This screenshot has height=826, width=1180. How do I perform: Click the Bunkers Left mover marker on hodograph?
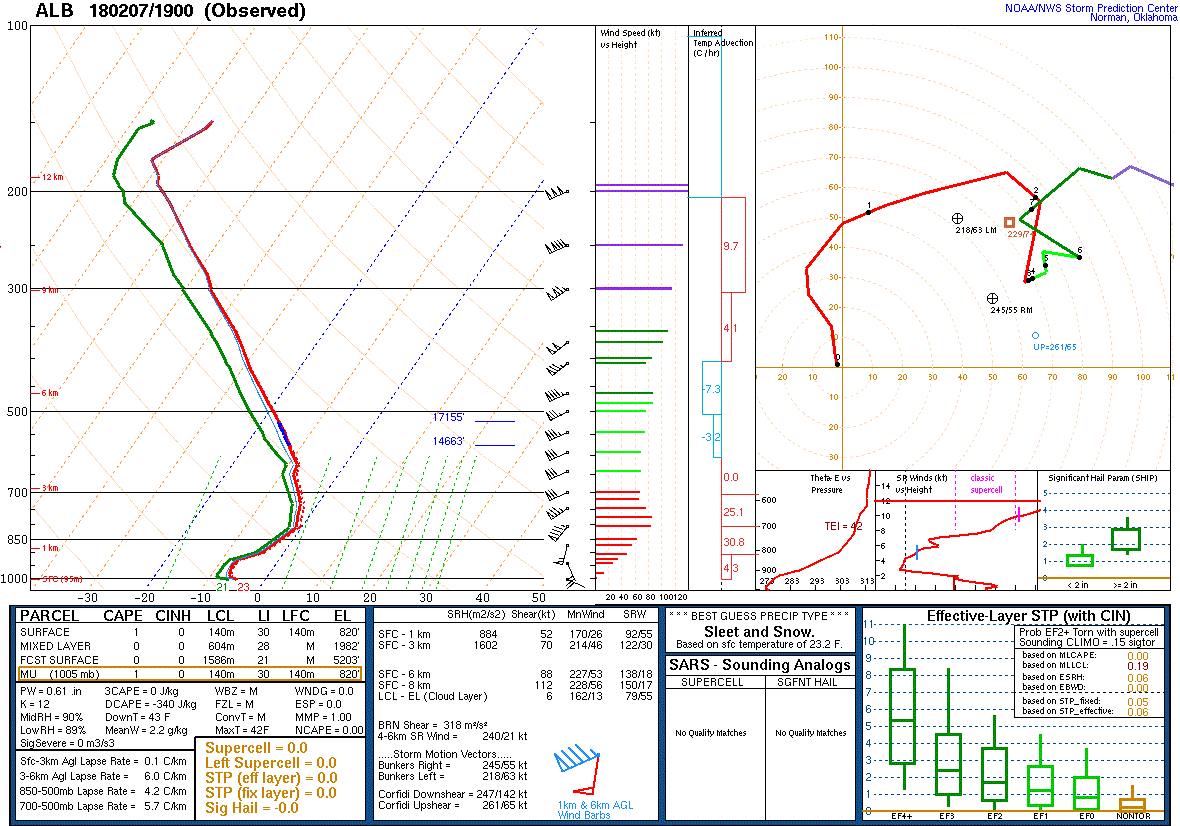pyautogui.click(x=957, y=218)
